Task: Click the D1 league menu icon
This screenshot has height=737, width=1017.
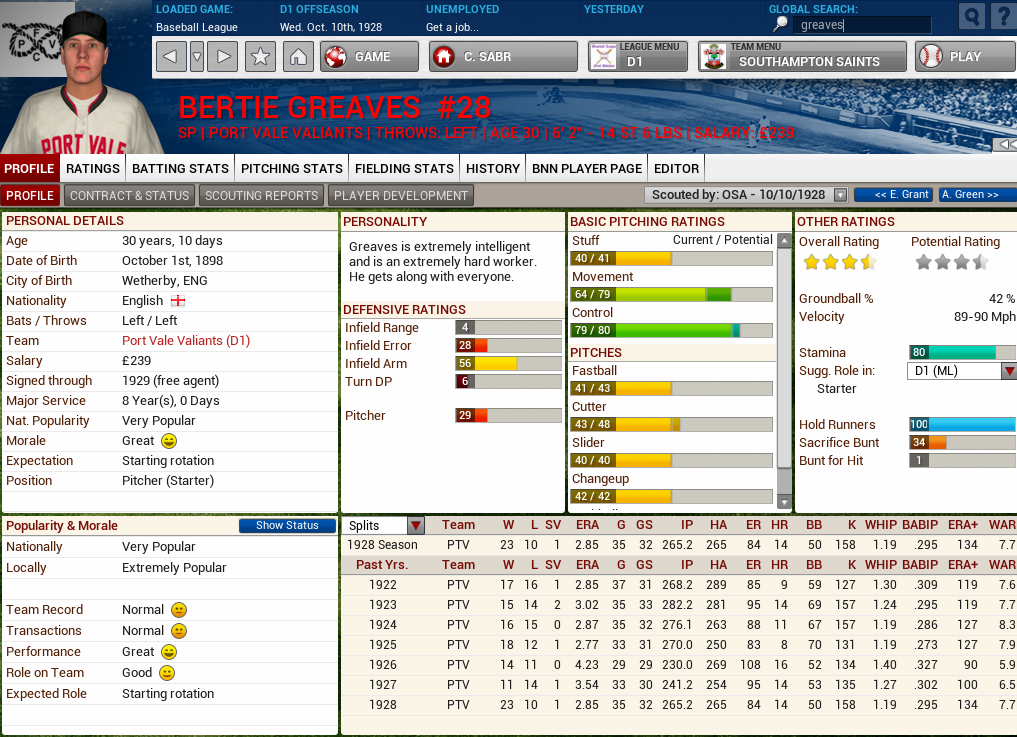Action: tap(602, 57)
